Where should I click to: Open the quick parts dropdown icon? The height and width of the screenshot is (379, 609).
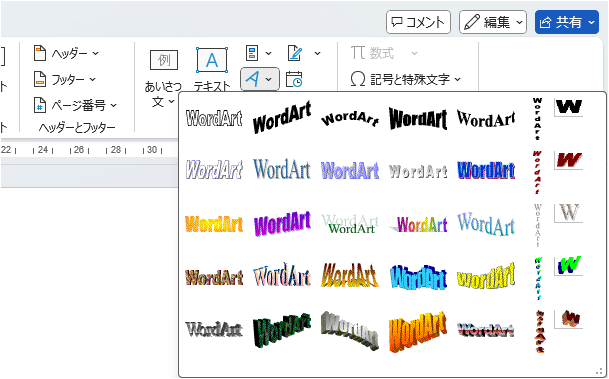point(259,53)
